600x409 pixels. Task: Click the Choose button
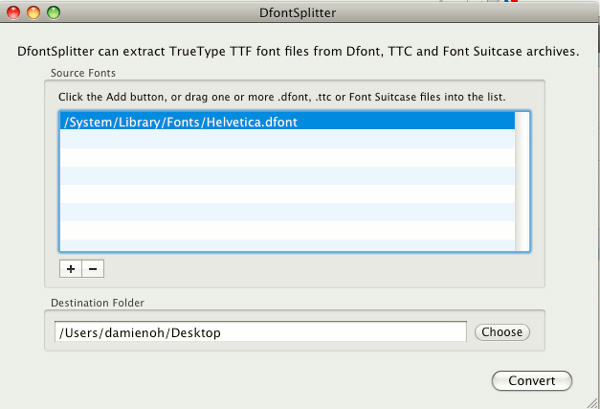click(502, 332)
